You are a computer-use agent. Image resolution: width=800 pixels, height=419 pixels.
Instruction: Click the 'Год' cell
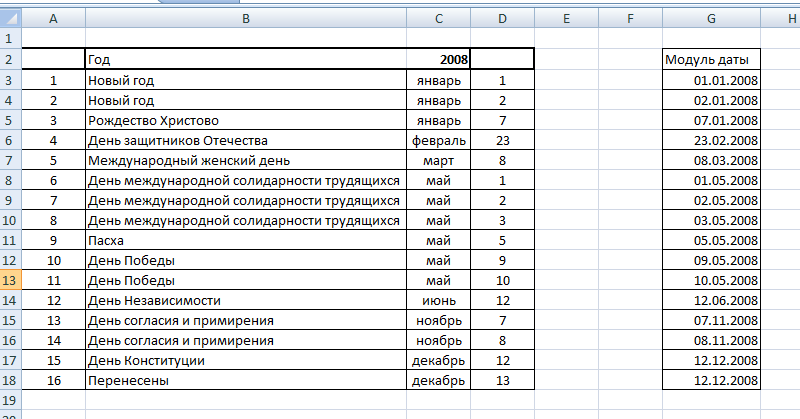click(x=246, y=59)
